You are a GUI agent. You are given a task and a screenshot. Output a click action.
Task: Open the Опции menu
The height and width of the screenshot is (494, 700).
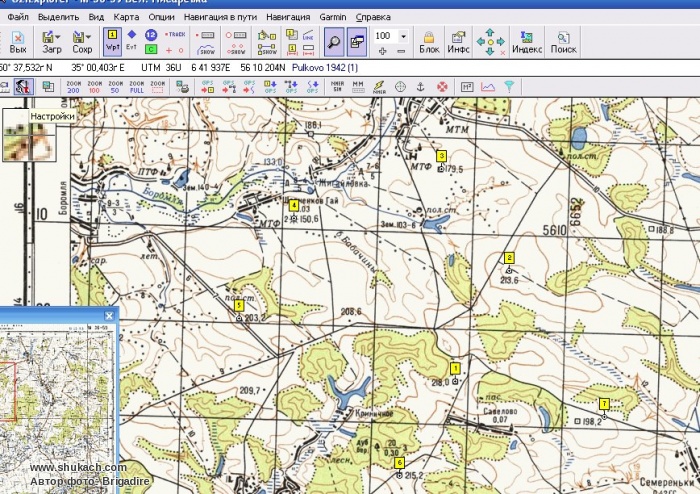pyautogui.click(x=161, y=17)
